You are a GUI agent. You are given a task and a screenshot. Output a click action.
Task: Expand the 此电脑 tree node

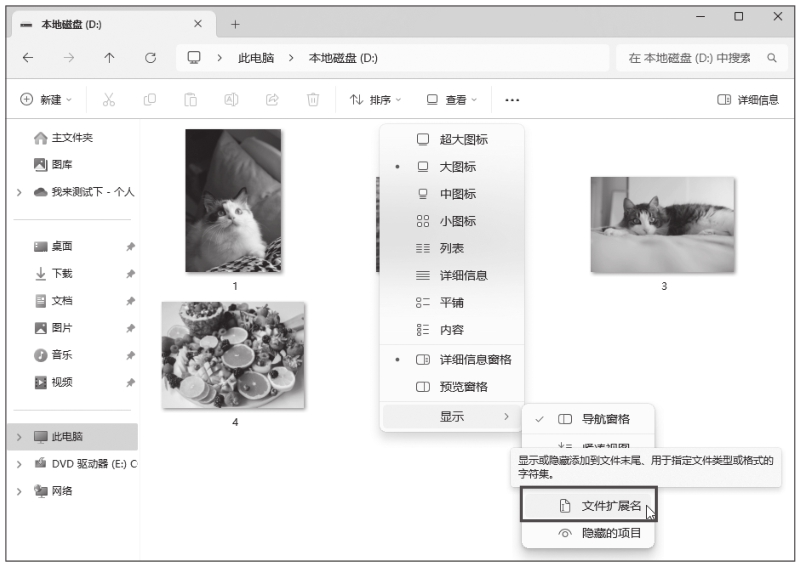19,437
